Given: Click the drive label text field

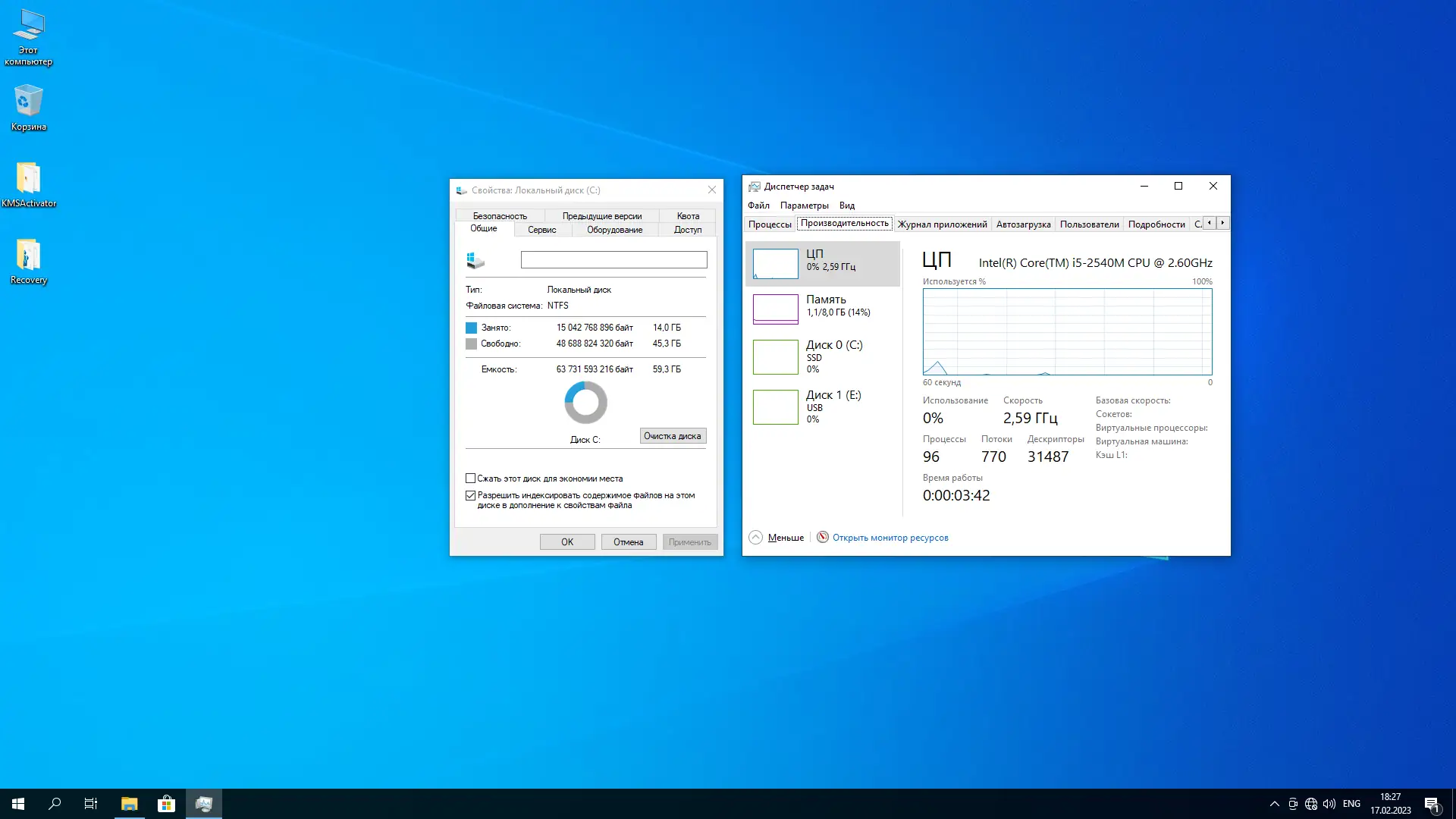Looking at the screenshot, I should 613,259.
